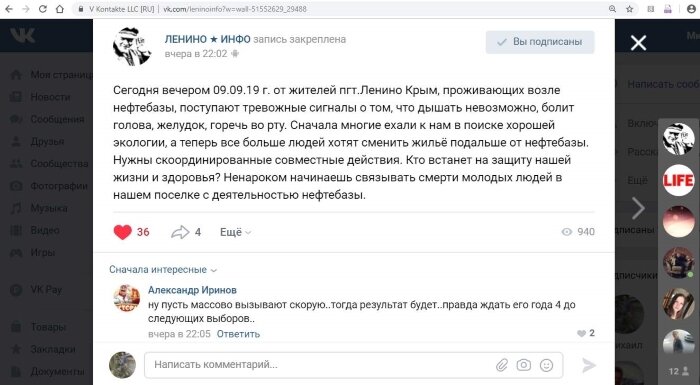Open the emoji smiley picker
Viewport: 700px width, 385px height.
point(546,365)
